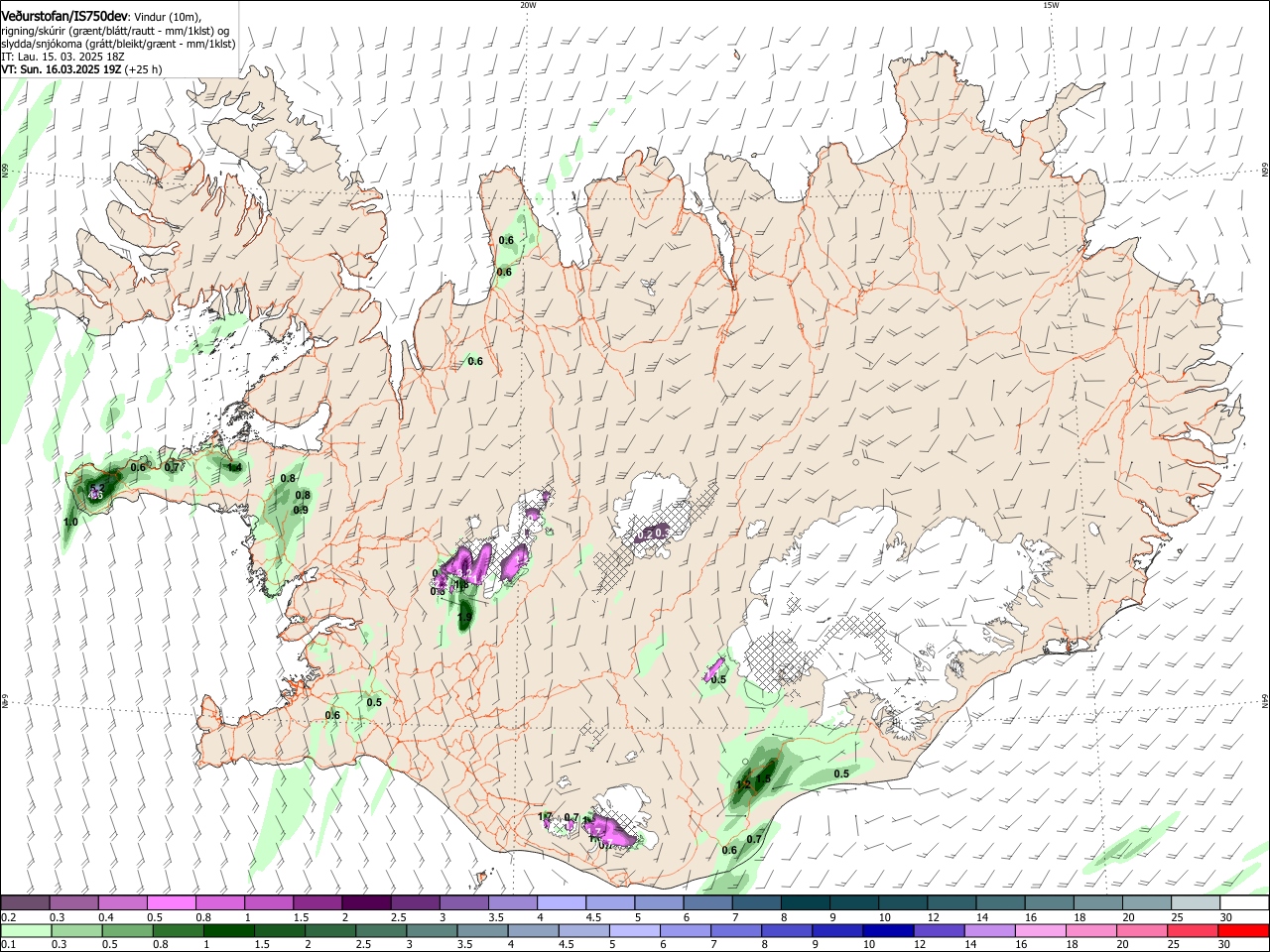Select upper legend swatch between 1 and 1.5
1270x952 pixels.
[x=269, y=903]
